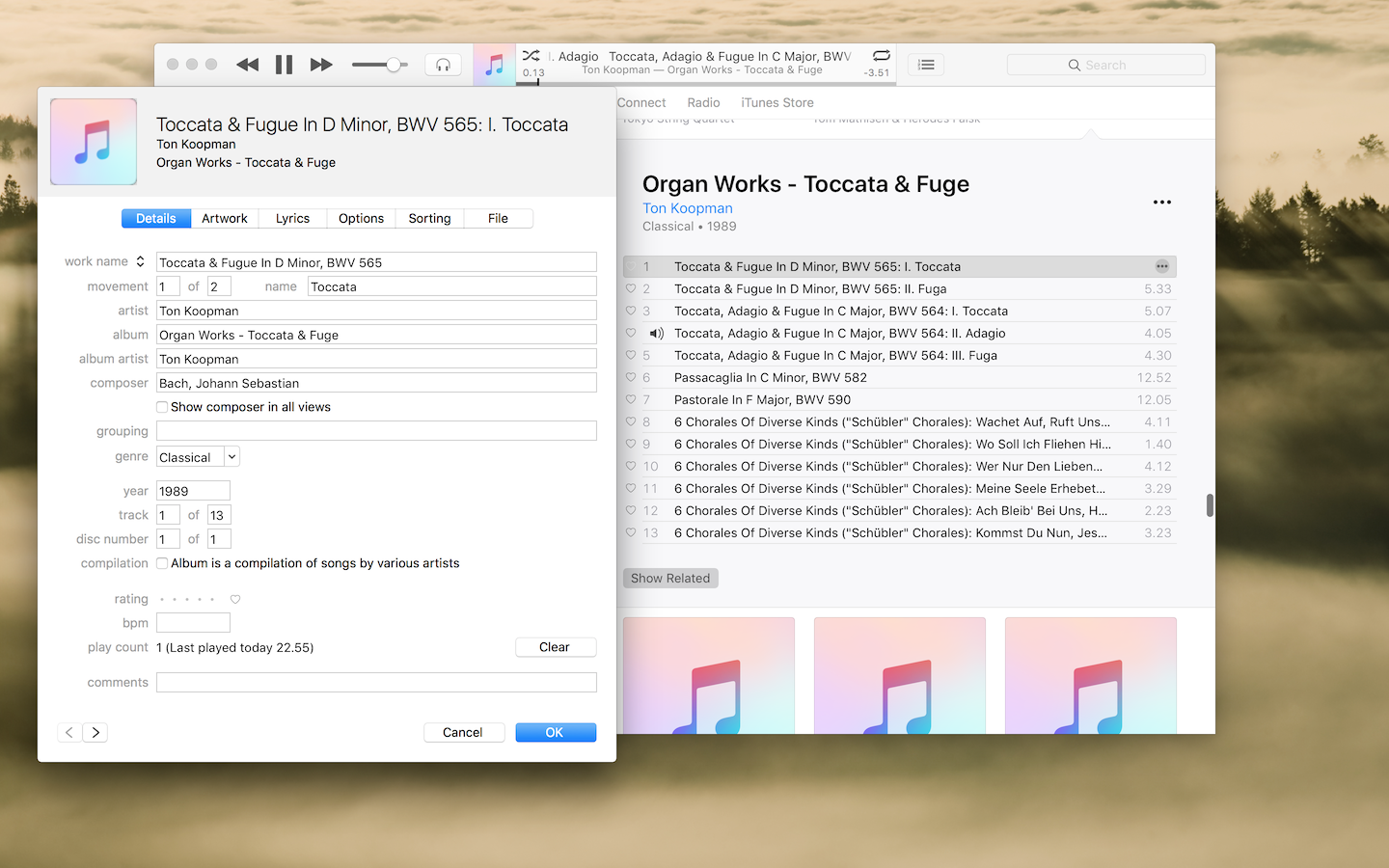
Task: Click the Search field in iTunes
Action: point(1106,65)
